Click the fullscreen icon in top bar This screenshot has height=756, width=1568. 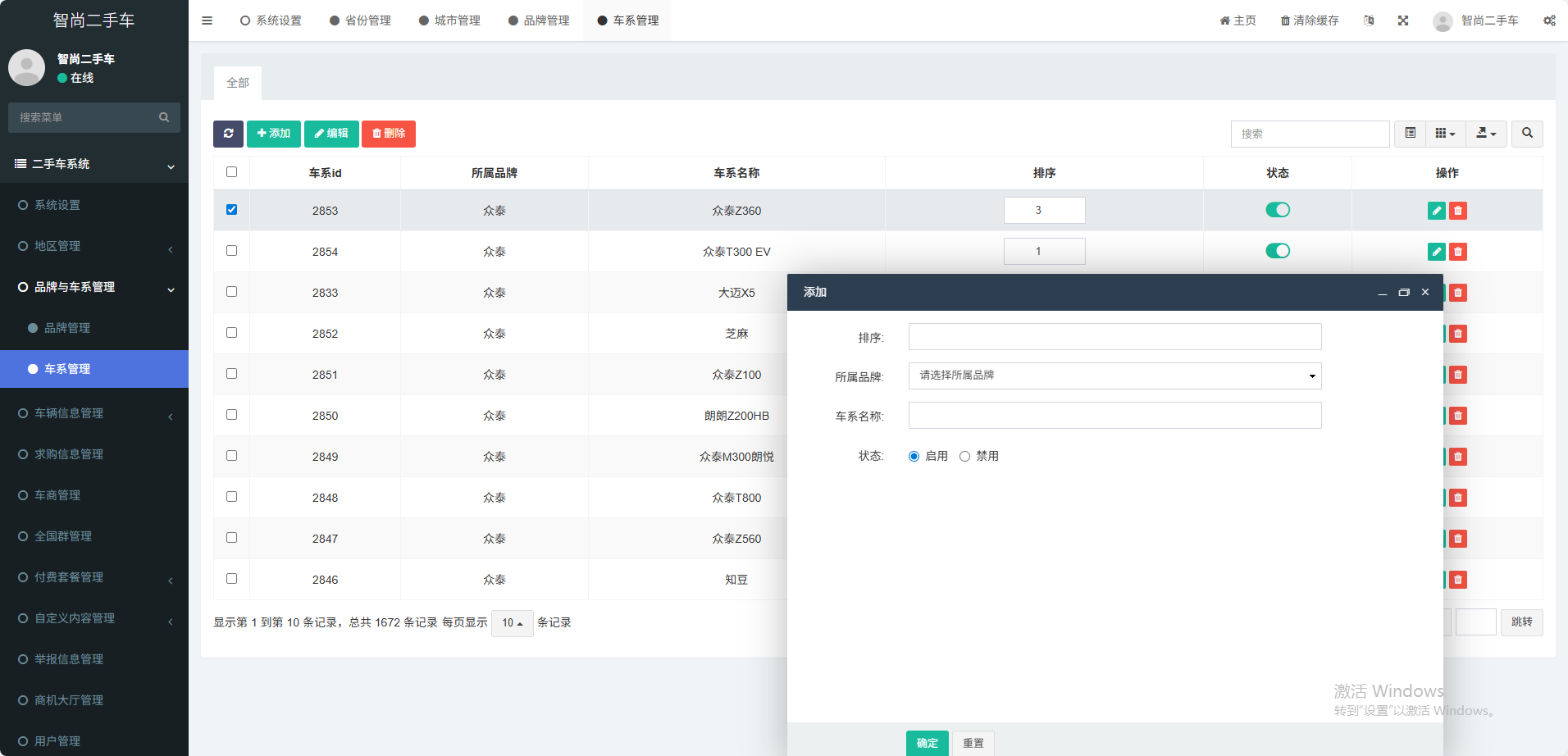[1403, 20]
